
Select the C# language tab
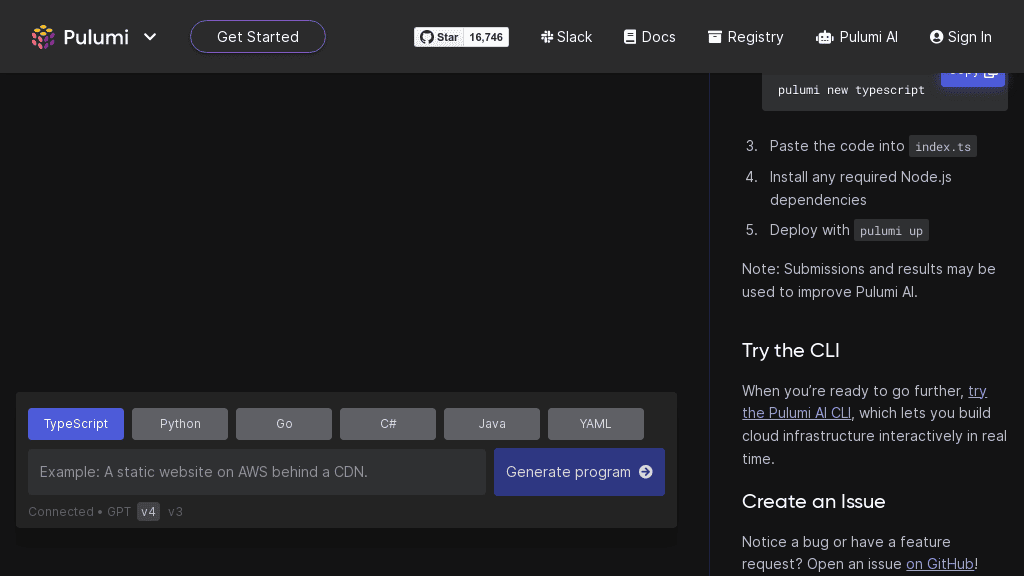[388, 424]
